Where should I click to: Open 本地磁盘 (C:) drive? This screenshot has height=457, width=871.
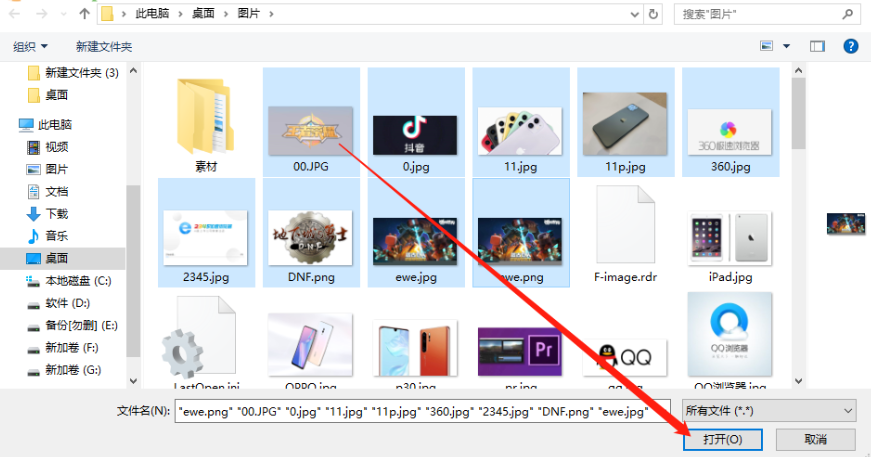[69, 281]
